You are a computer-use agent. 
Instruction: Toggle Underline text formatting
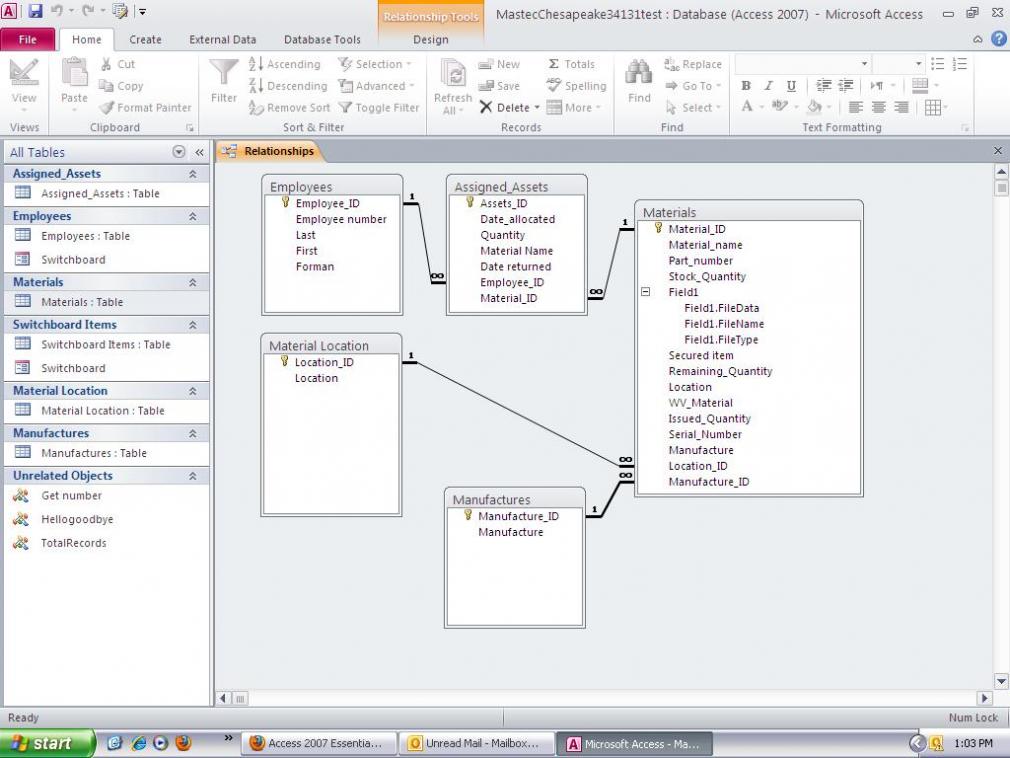[x=791, y=86]
